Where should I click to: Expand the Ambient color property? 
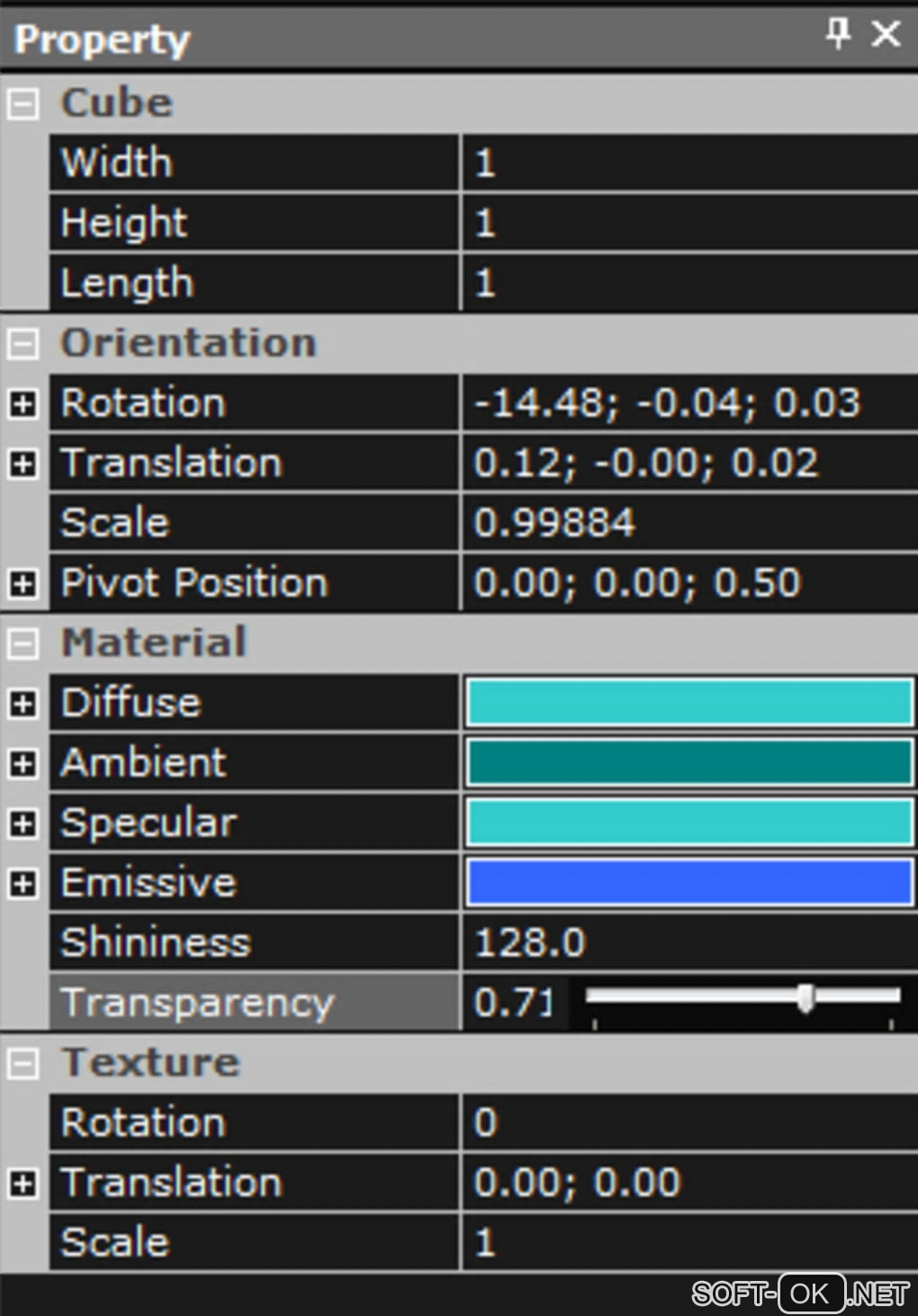tap(23, 764)
